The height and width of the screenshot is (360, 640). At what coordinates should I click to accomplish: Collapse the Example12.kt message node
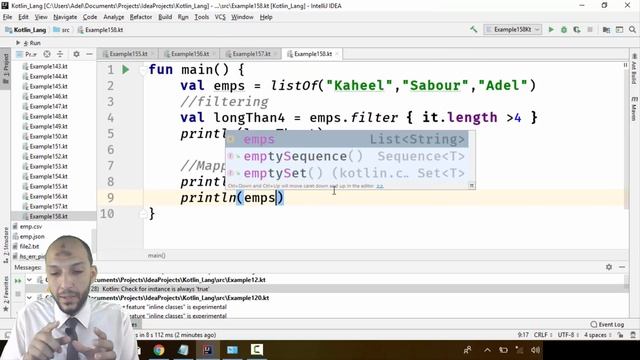29,280
